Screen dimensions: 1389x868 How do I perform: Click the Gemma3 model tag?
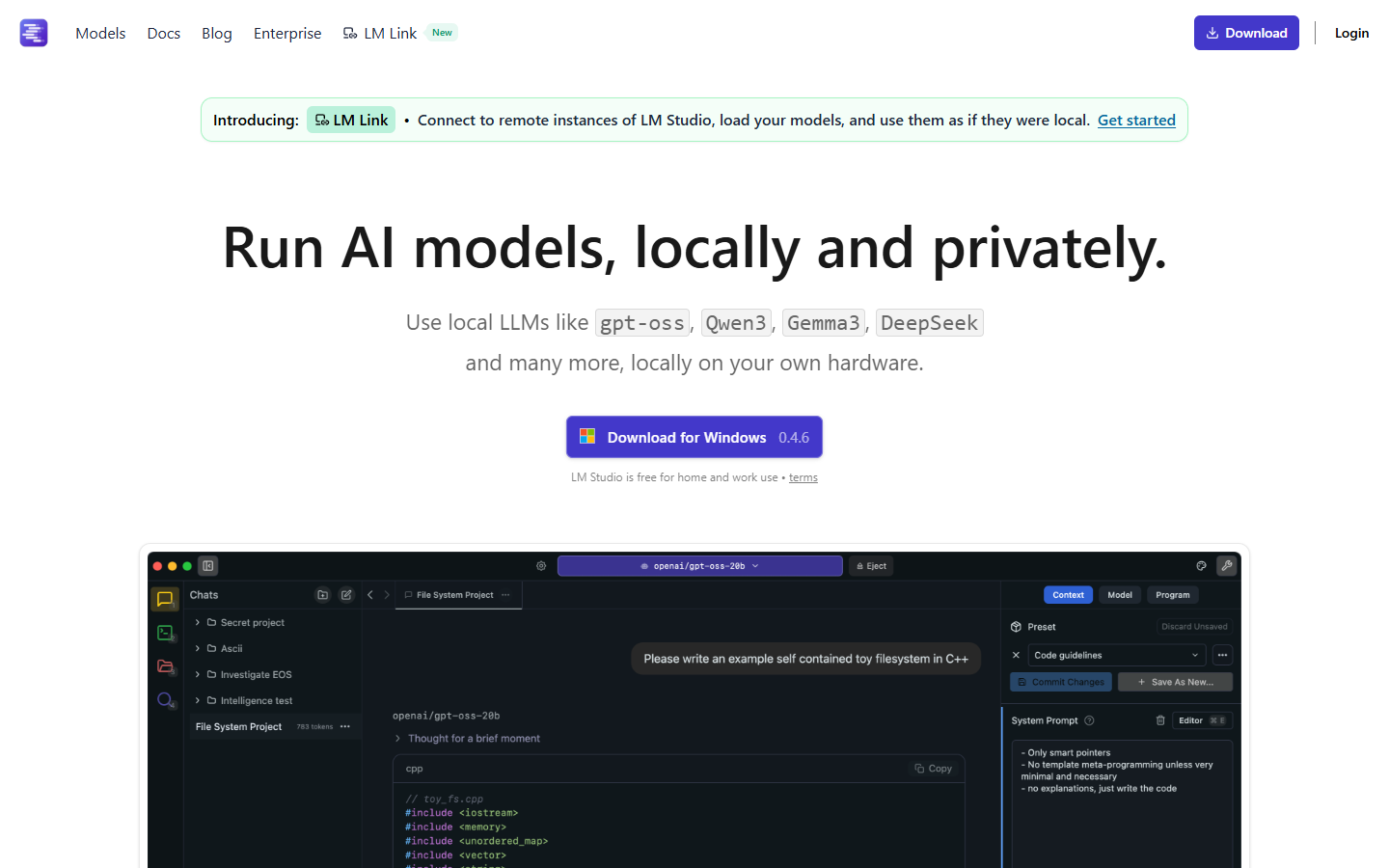coord(824,323)
